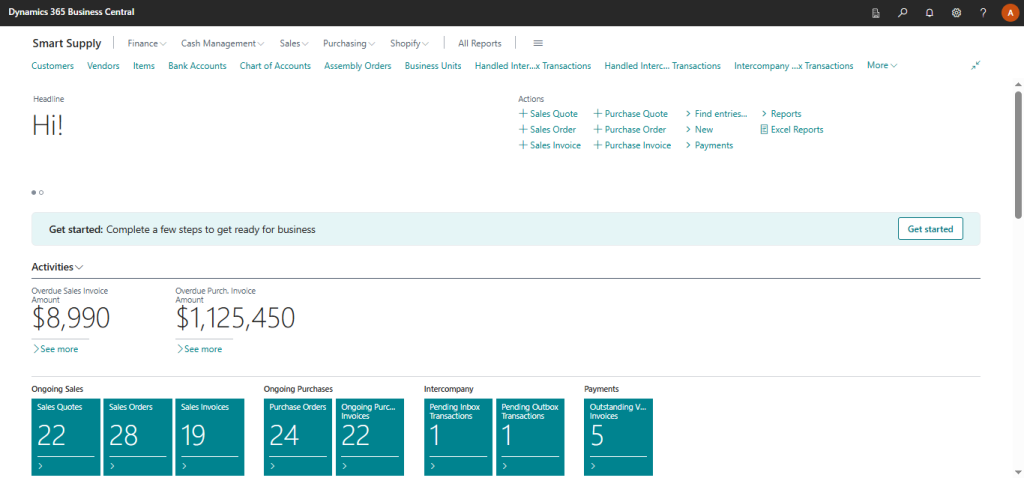The height and width of the screenshot is (478, 1024).
Task: Click the $8,990 overdue sales amount
Action: click(71, 318)
